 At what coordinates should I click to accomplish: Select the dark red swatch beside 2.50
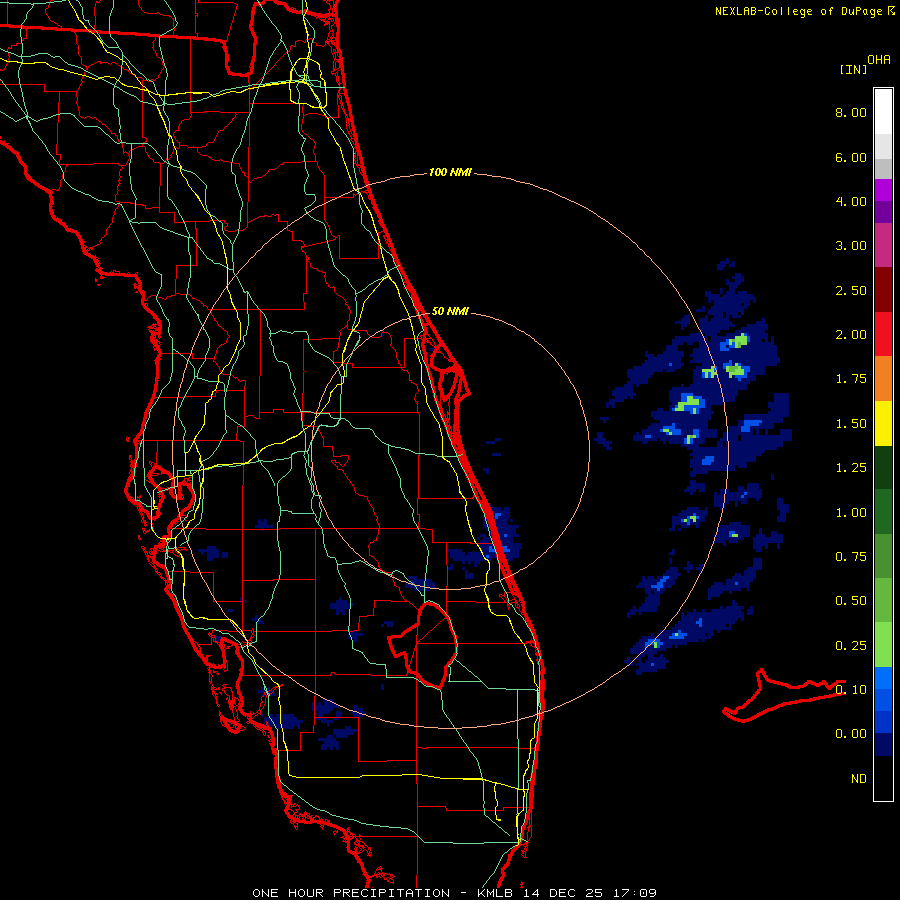(883, 289)
